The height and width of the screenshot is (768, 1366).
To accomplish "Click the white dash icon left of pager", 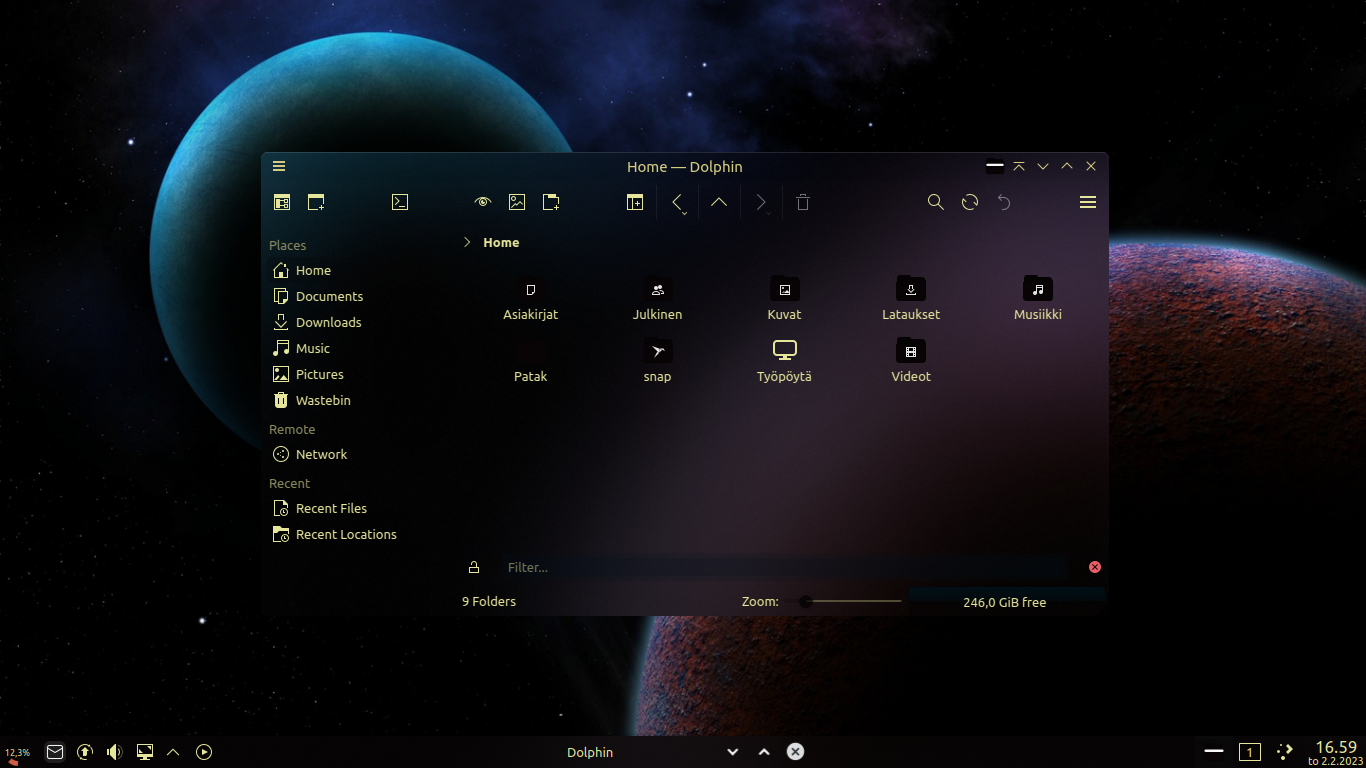I will tap(1214, 751).
